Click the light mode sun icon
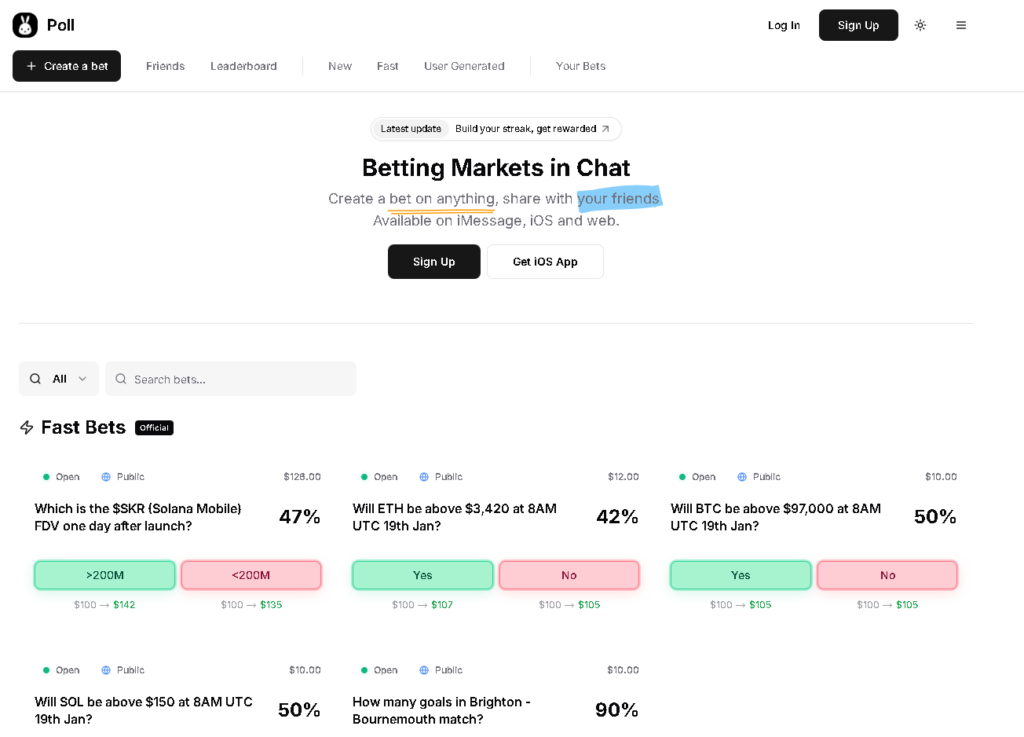 click(920, 24)
